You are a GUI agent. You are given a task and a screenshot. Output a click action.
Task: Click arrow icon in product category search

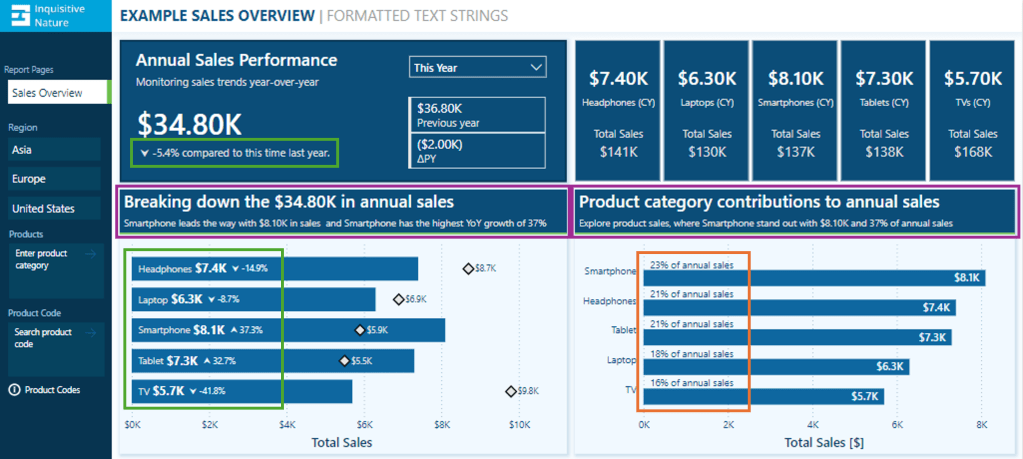(x=92, y=254)
